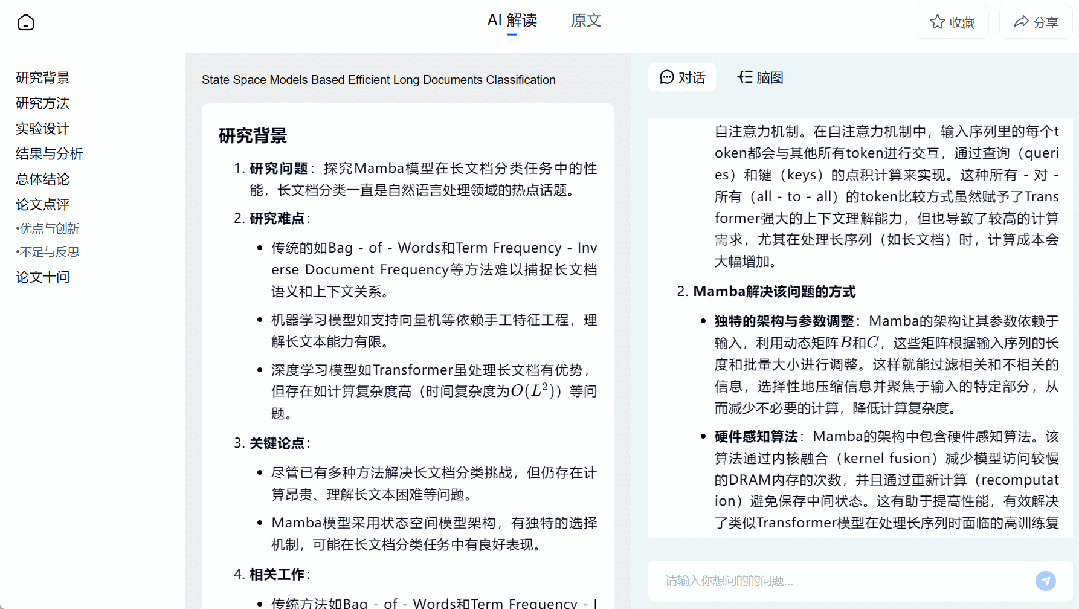View the 总体结论 section
Viewport: 1079px width, 609px height.
[42, 177]
